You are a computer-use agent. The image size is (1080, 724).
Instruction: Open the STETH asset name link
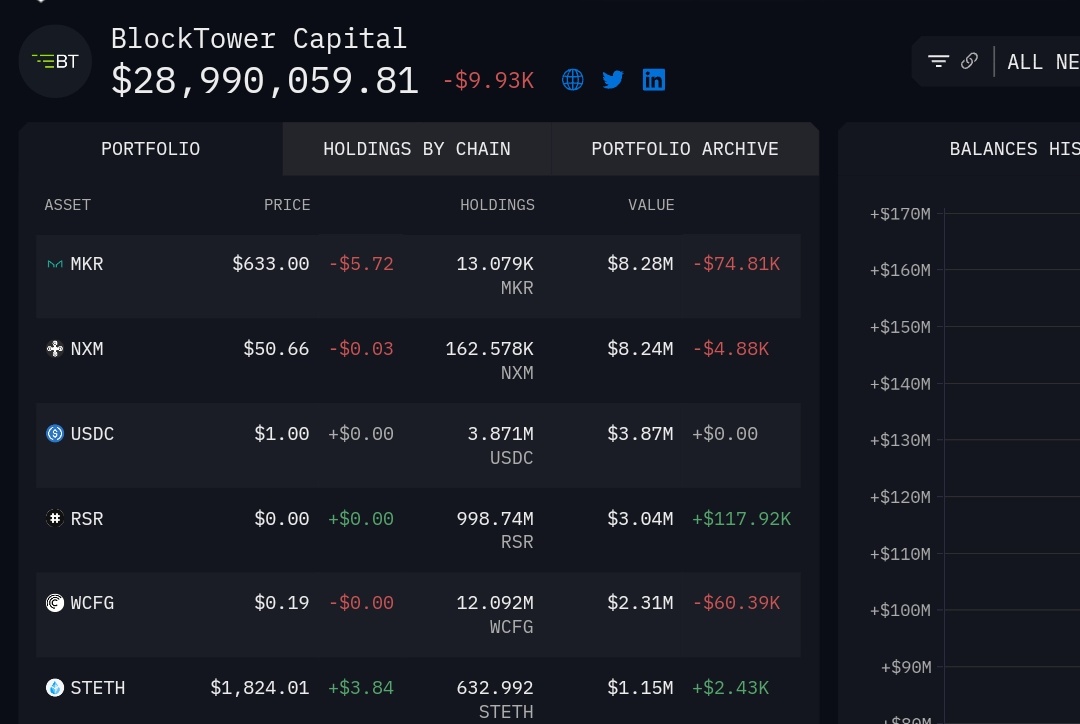point(98,687)
